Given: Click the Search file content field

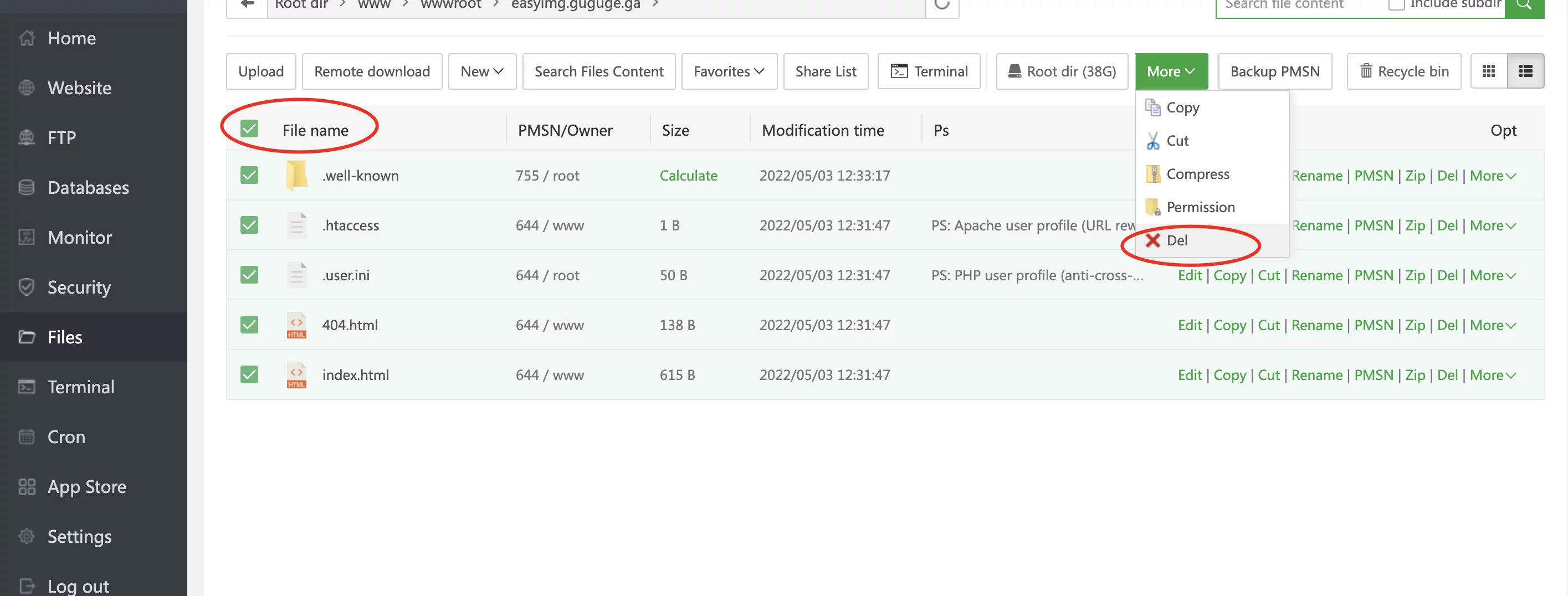Looking at the screenshot, I should tap(1297, 5).
